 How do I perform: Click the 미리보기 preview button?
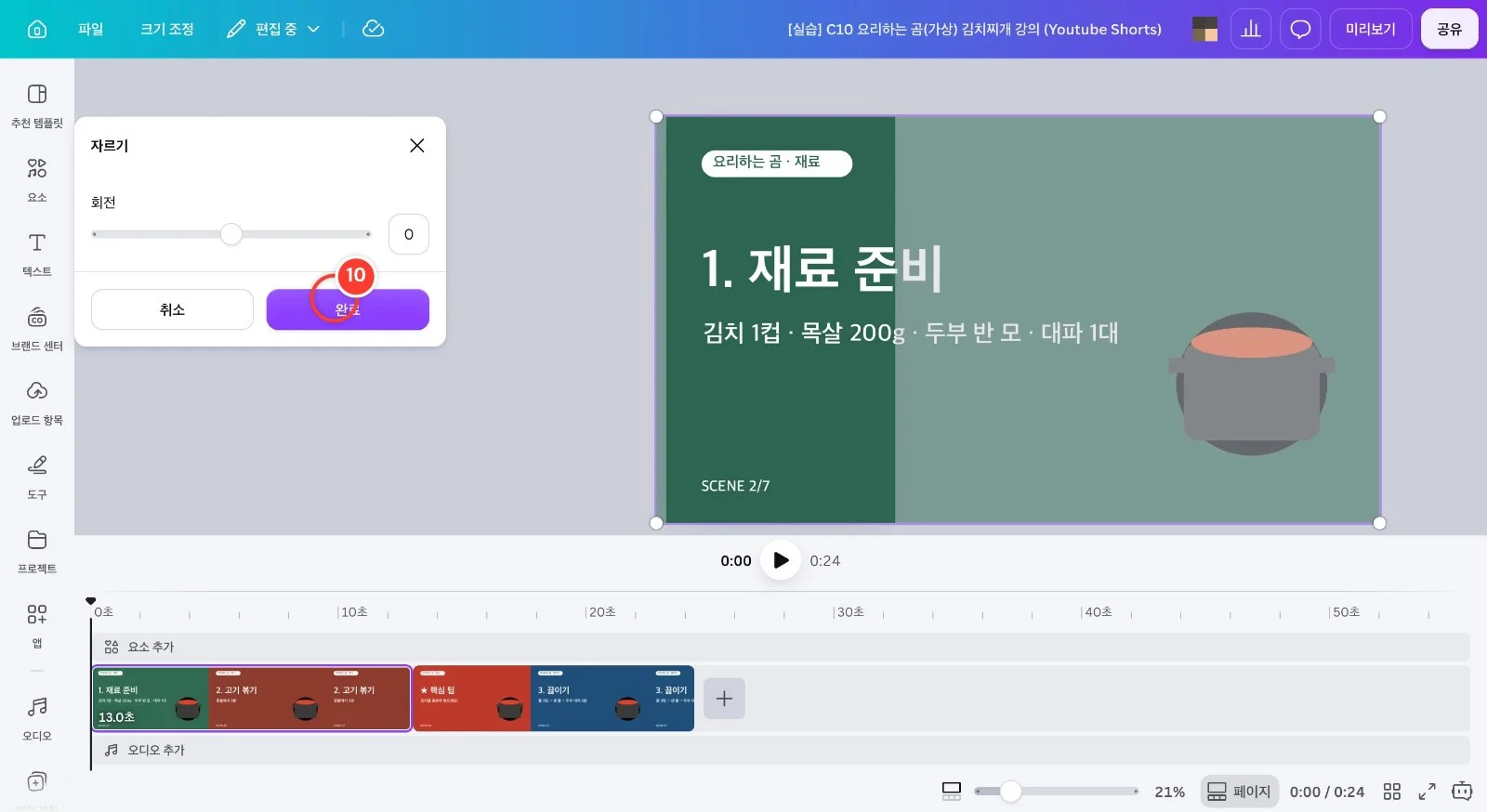click(1371, 29)
